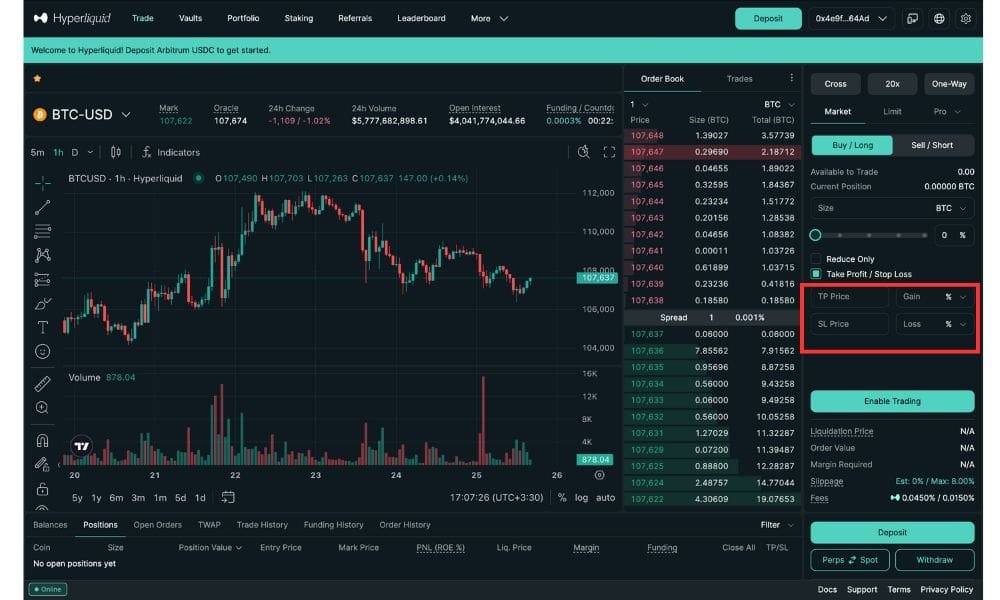Select the forecasting and measurement tool
Screen dimensions: 1000x600
(43, 279)
